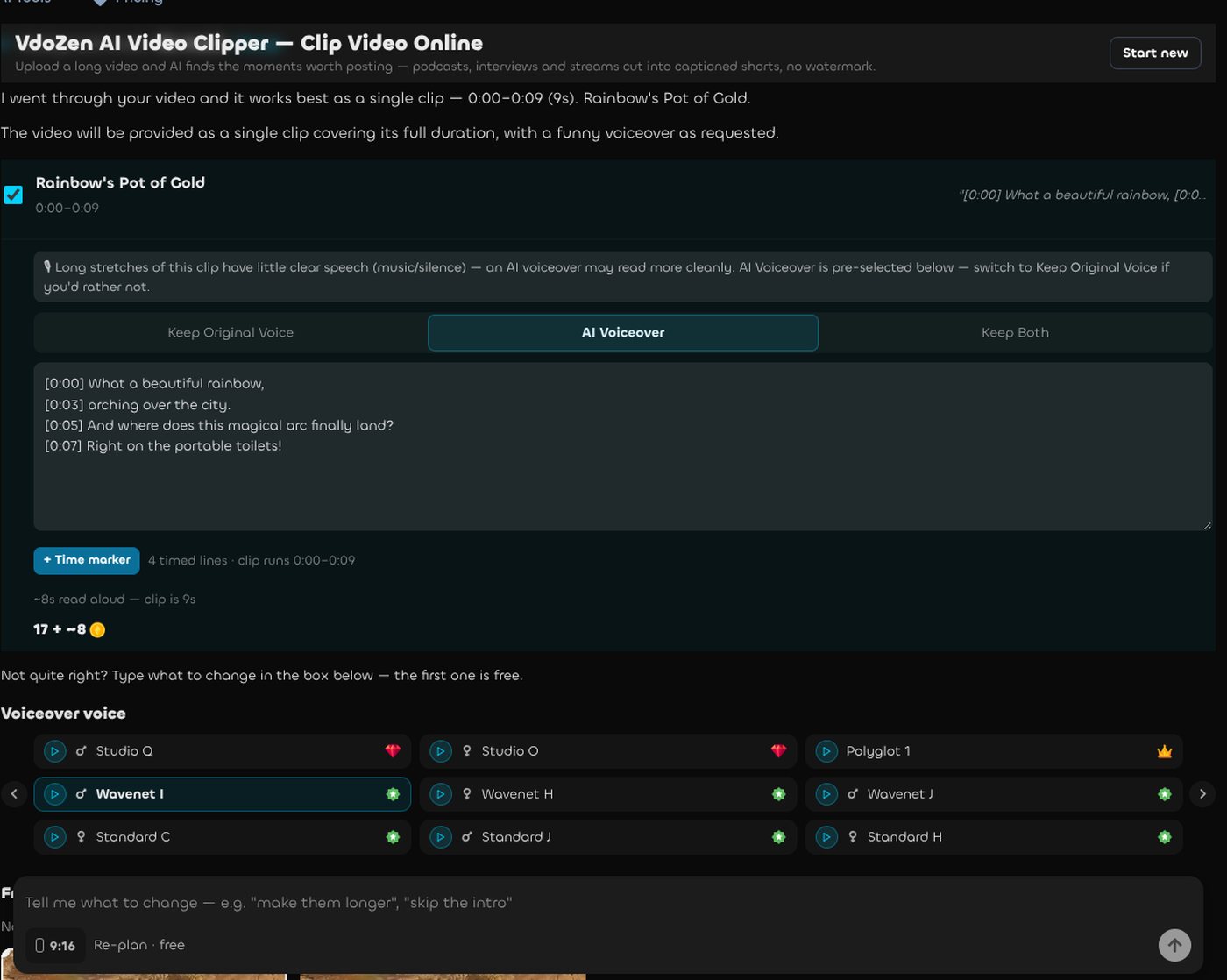Screen dimensions: 1227x980
Task: Click the 'Voiceover voice' heading
Action: (63, 714)
